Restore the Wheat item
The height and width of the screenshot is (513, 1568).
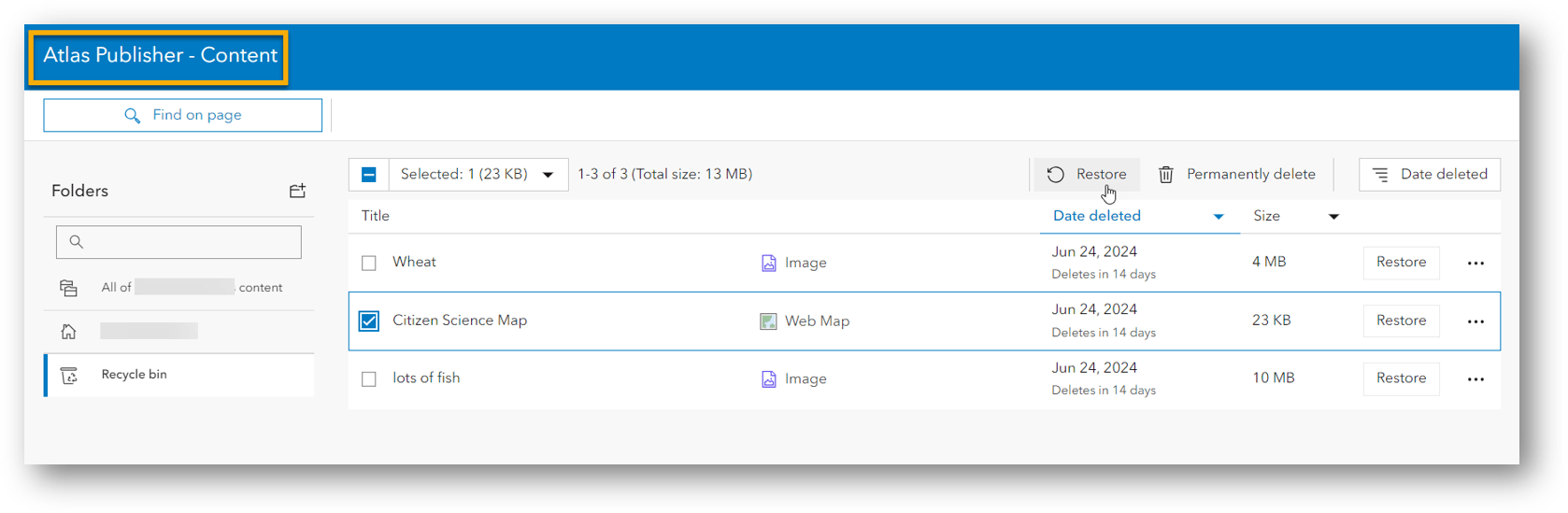[1401, 263]
